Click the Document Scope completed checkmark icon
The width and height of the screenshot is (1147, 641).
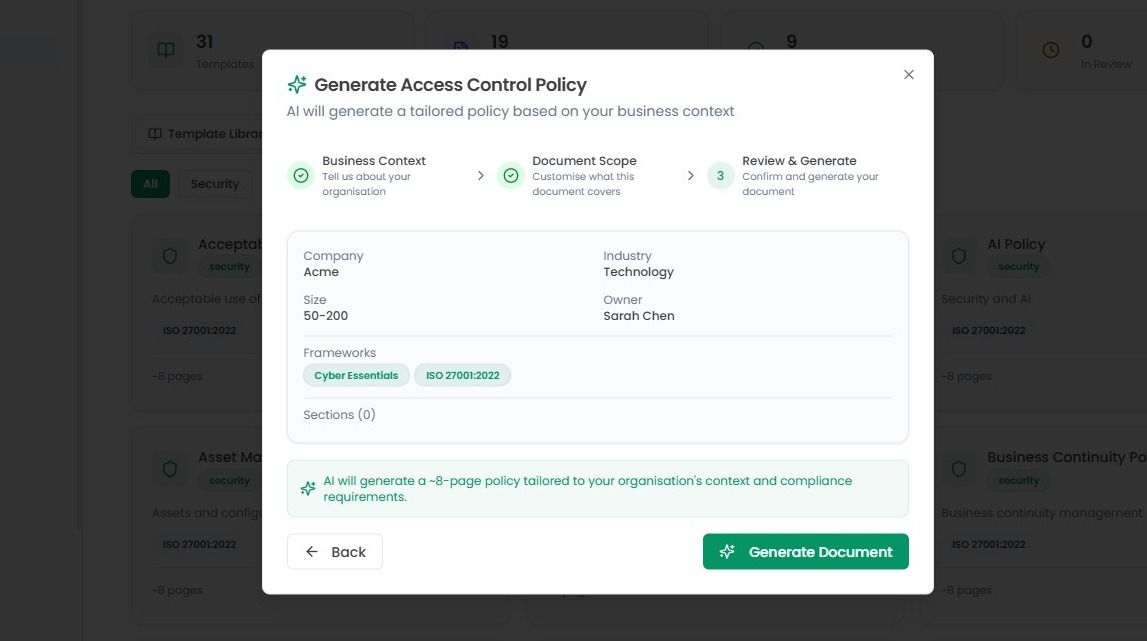click(511, 176)
